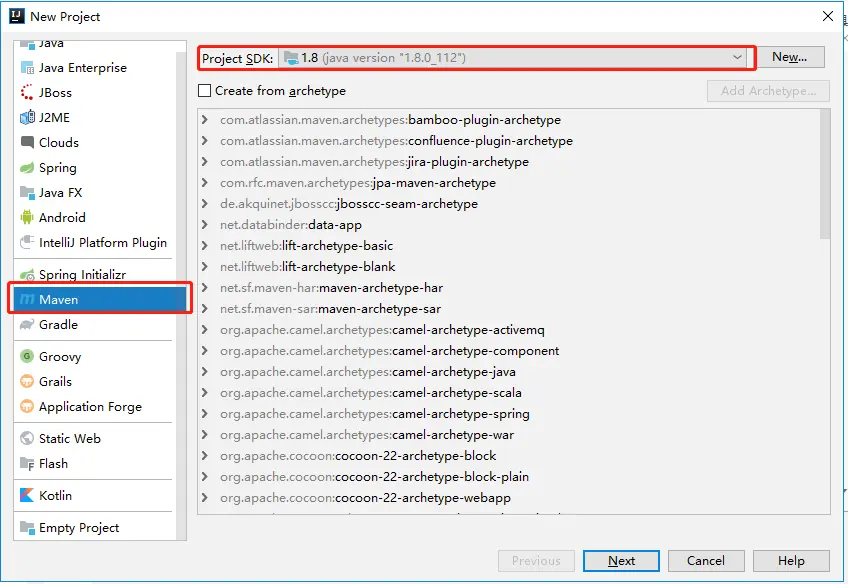Screen dimensions: 848x584
Task: Select lift-archetype-blank row
Action: click(x=509, y=267)
